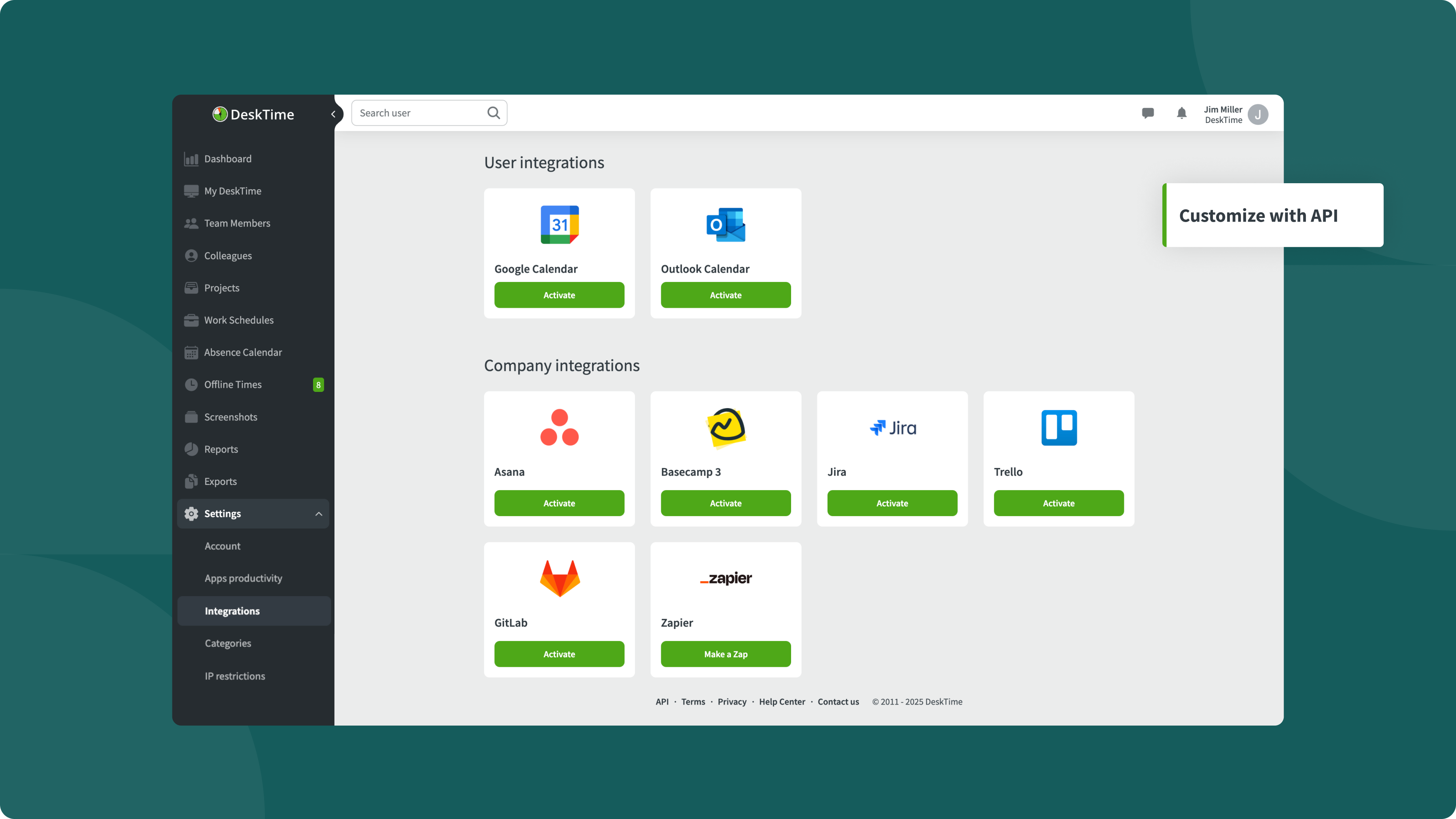Click the search magnifier icon
This screenshot has width=1456, height=819.
click(x=493, y=113)
